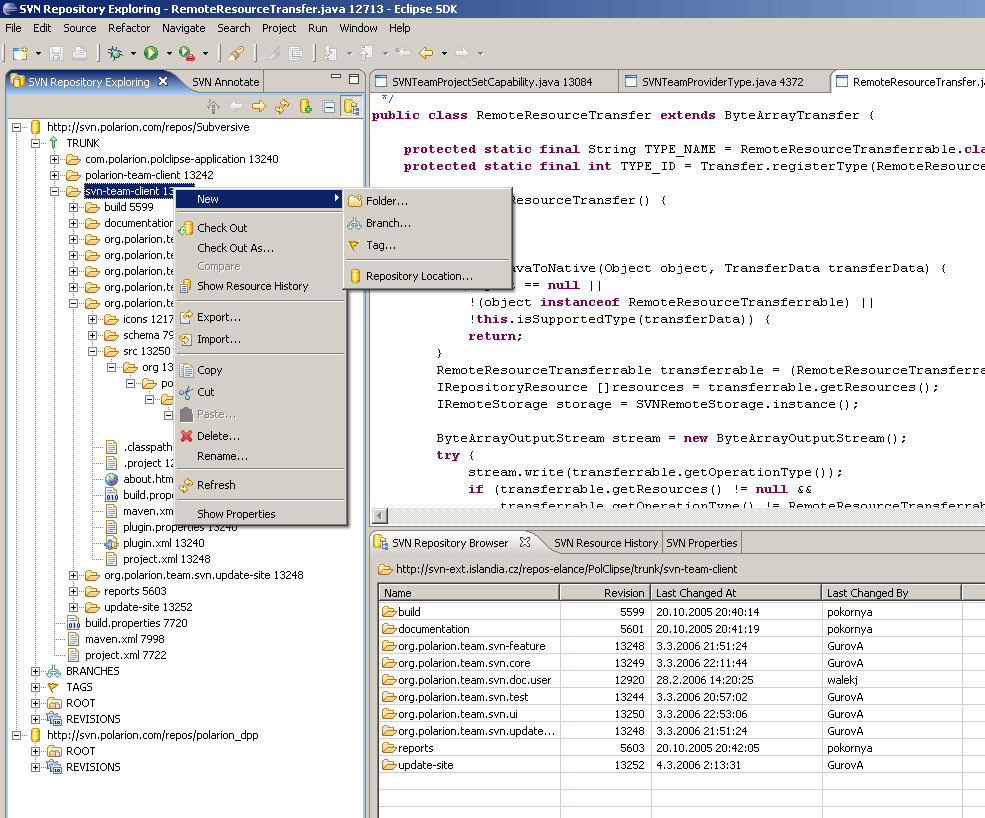Toggle the highlighted last icon in SVN view toolbar

pos(351,106)
